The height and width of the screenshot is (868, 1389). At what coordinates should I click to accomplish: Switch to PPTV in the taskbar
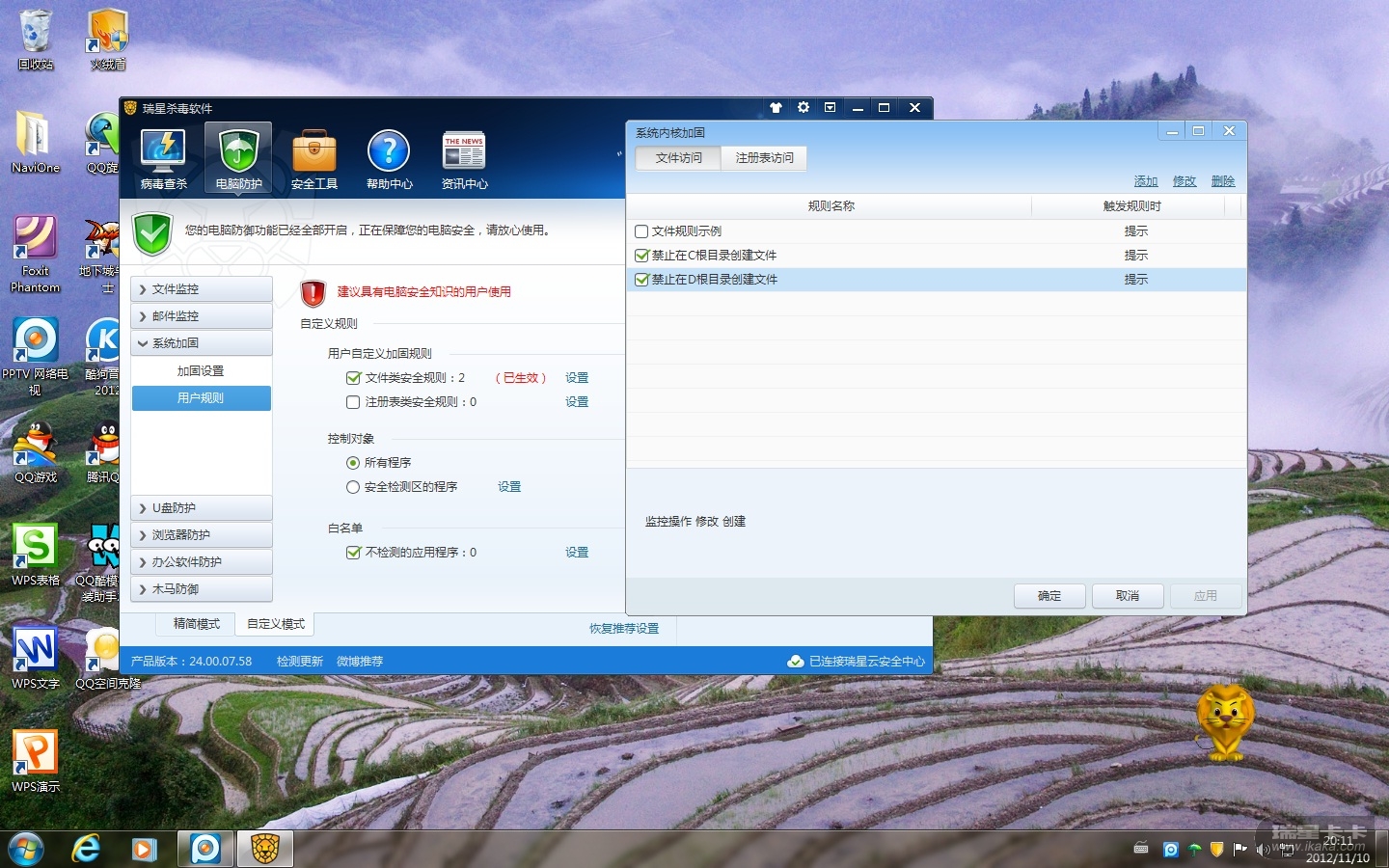pyautogui.click(x=205, y=849)
